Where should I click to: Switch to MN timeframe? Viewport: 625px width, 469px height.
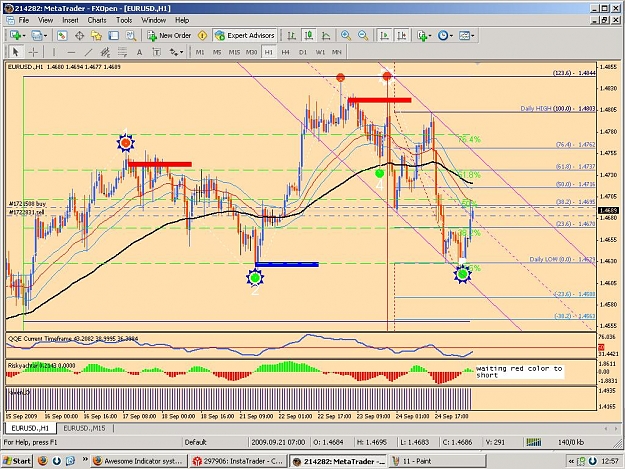tap(336, 52)
